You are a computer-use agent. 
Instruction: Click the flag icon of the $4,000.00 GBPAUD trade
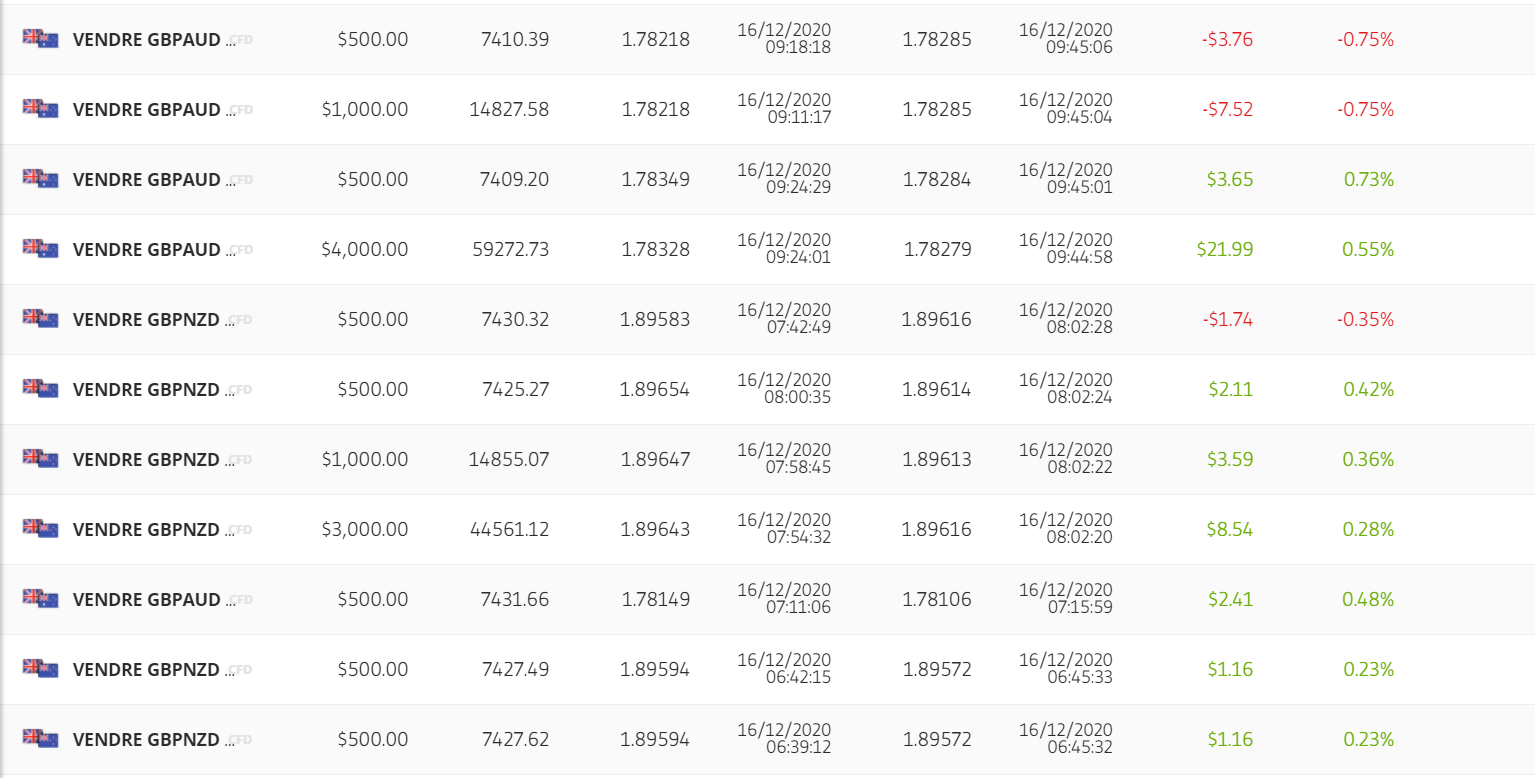pos(41,248)
